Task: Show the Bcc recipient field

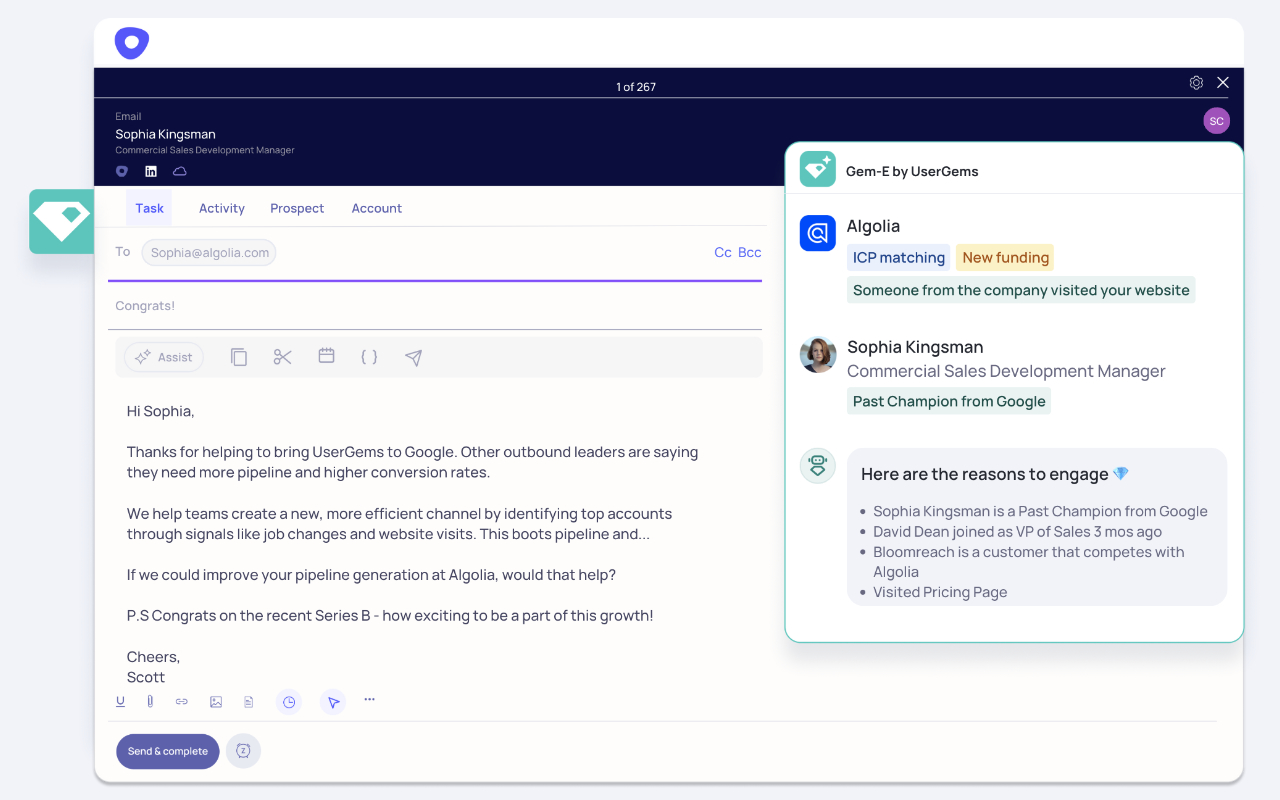Action: [x=748, y=252]
